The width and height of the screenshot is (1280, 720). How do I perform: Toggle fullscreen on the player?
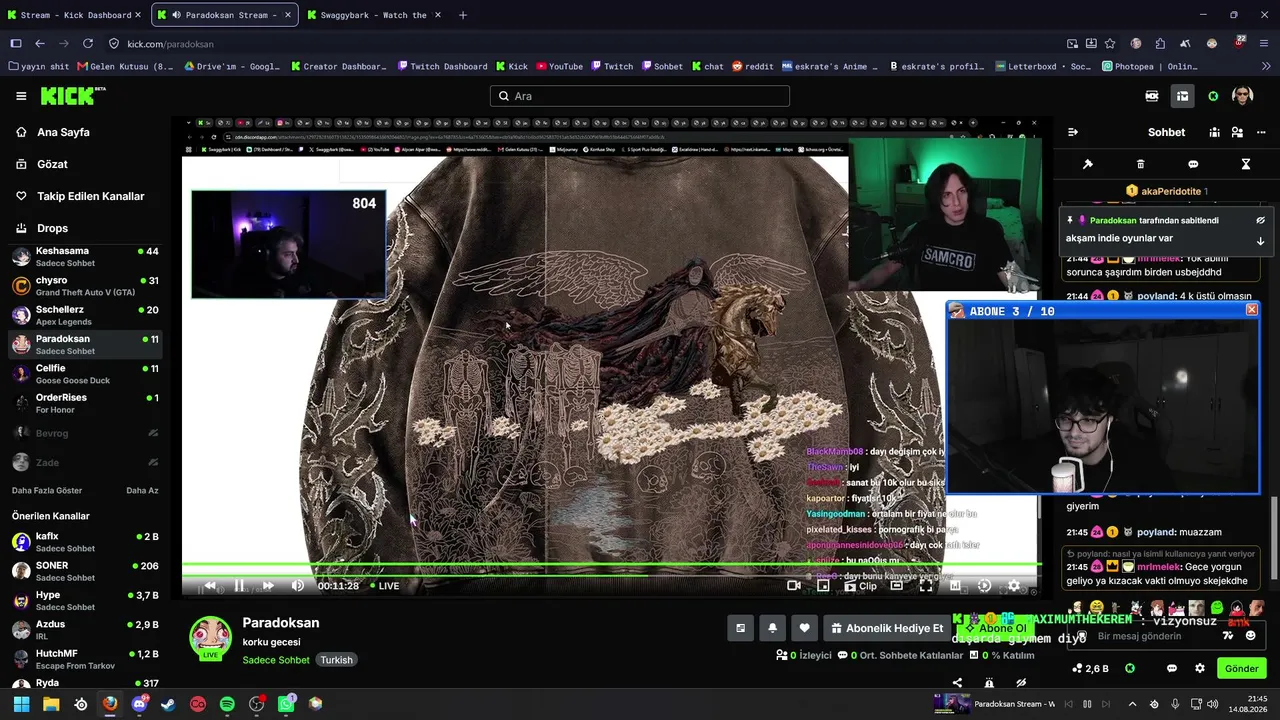pyautogui.click(x=926, y=586)
